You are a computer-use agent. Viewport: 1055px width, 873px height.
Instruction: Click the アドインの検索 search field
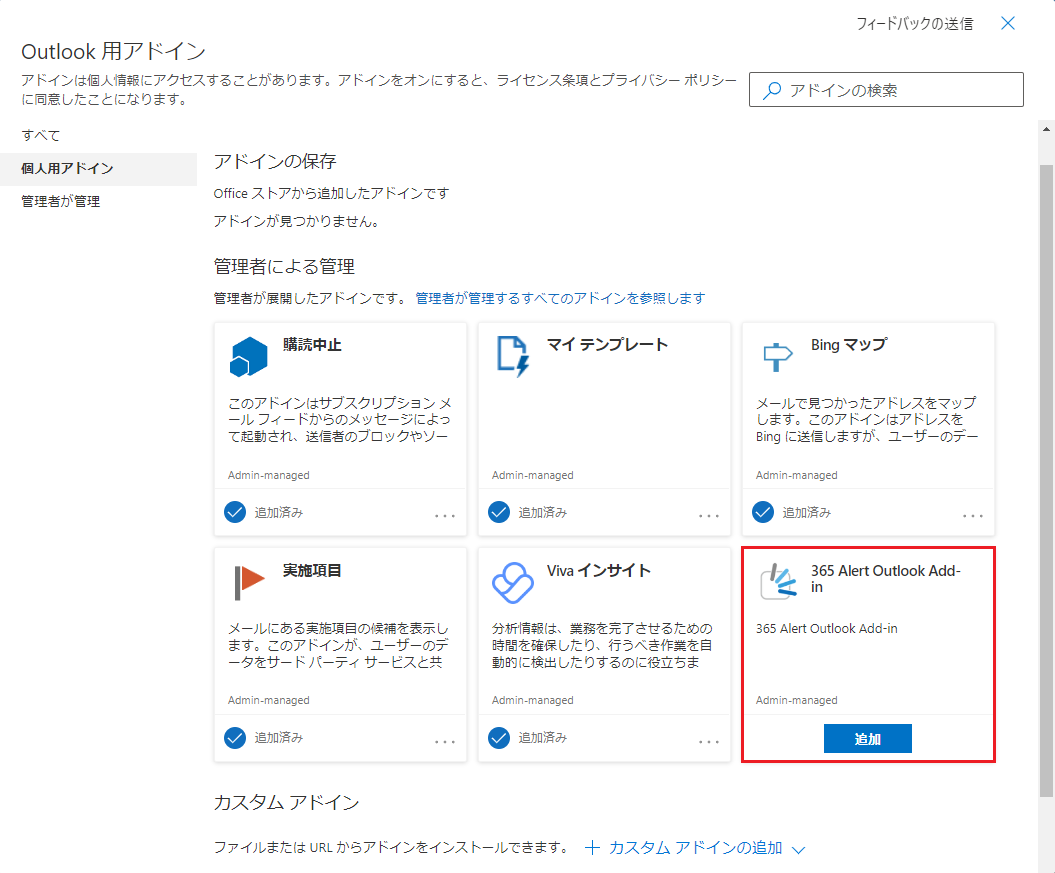pos(900,90)
